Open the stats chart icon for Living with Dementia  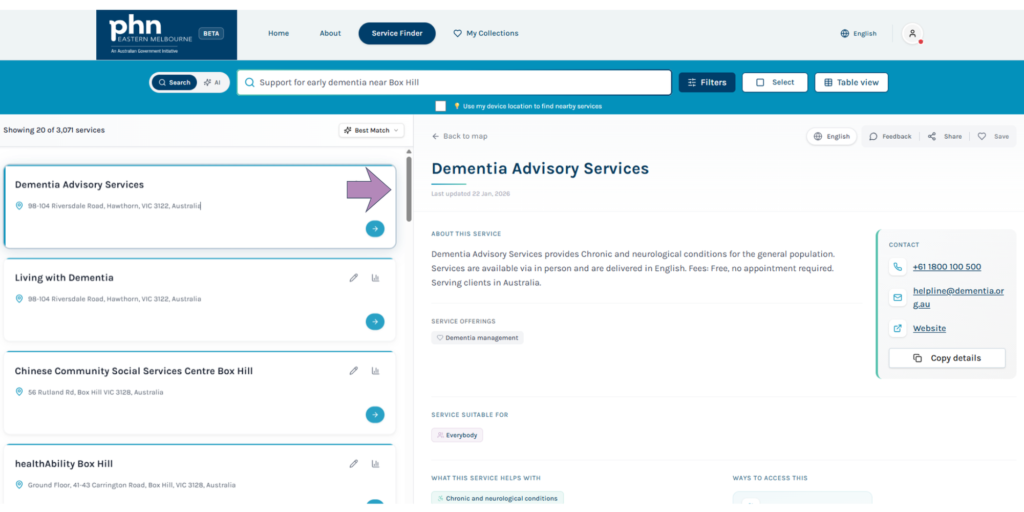[x=376, y=278]
